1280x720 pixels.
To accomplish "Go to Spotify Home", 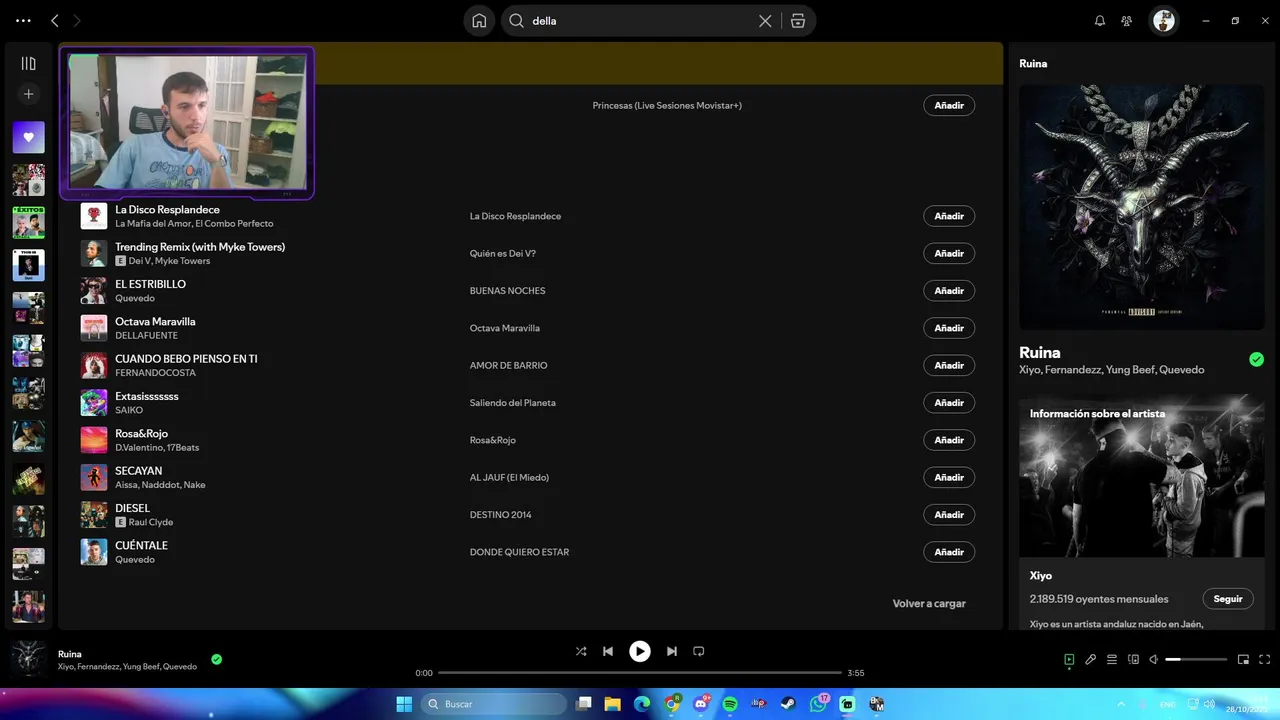I will tap(479, 21).
